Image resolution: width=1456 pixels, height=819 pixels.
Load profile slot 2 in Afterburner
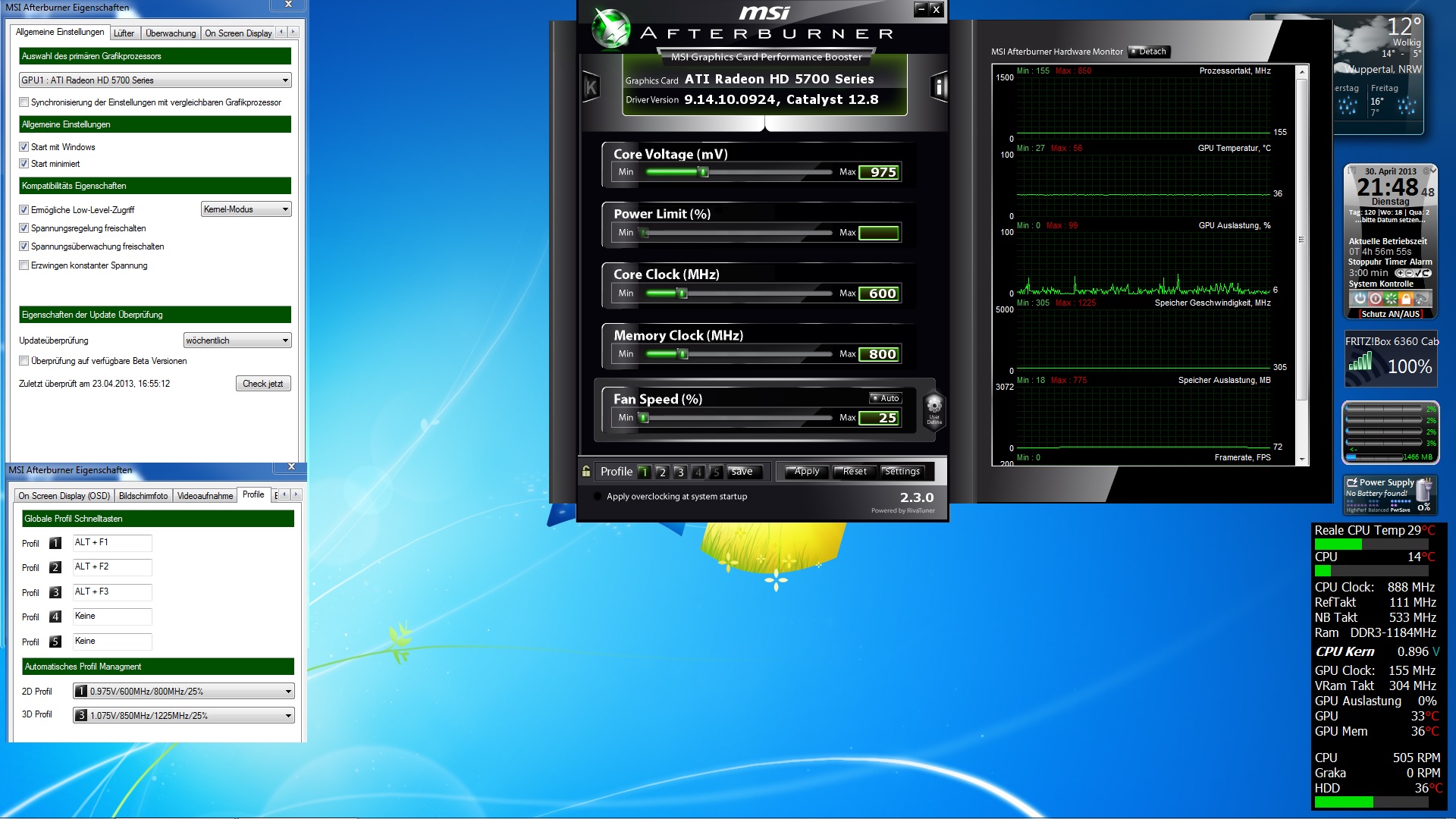pos(662,472)
